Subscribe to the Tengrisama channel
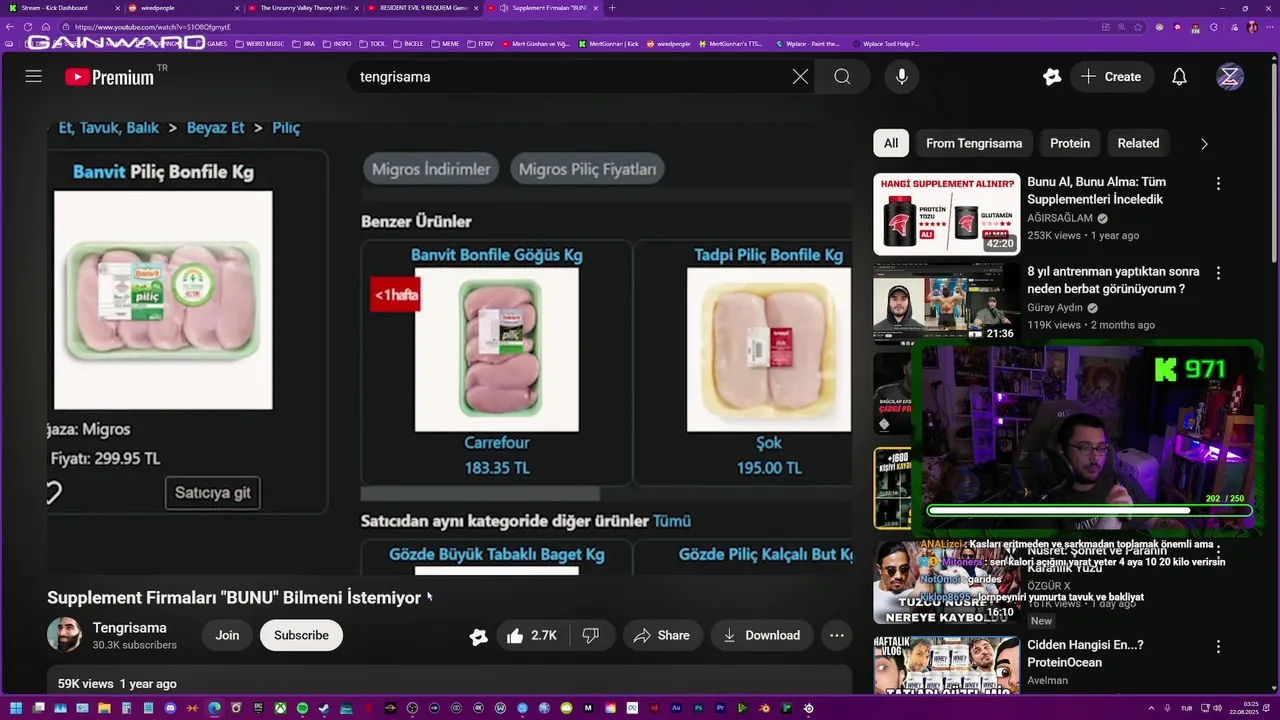Image resolution: width=1280 pixels, height=720 pixels. pos(301,635)
